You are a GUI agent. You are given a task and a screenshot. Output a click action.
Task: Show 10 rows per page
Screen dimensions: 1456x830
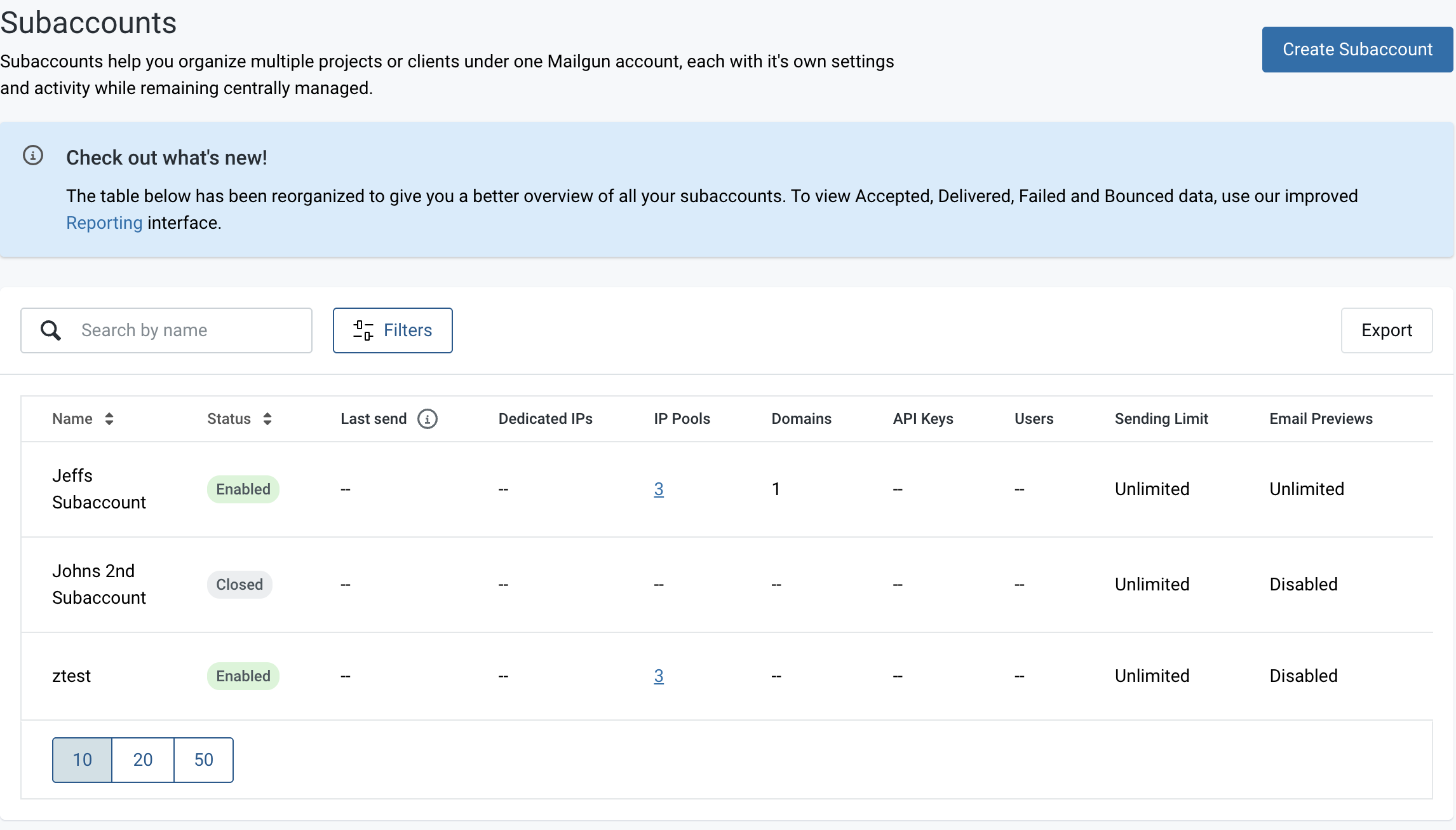coord(83,759)
